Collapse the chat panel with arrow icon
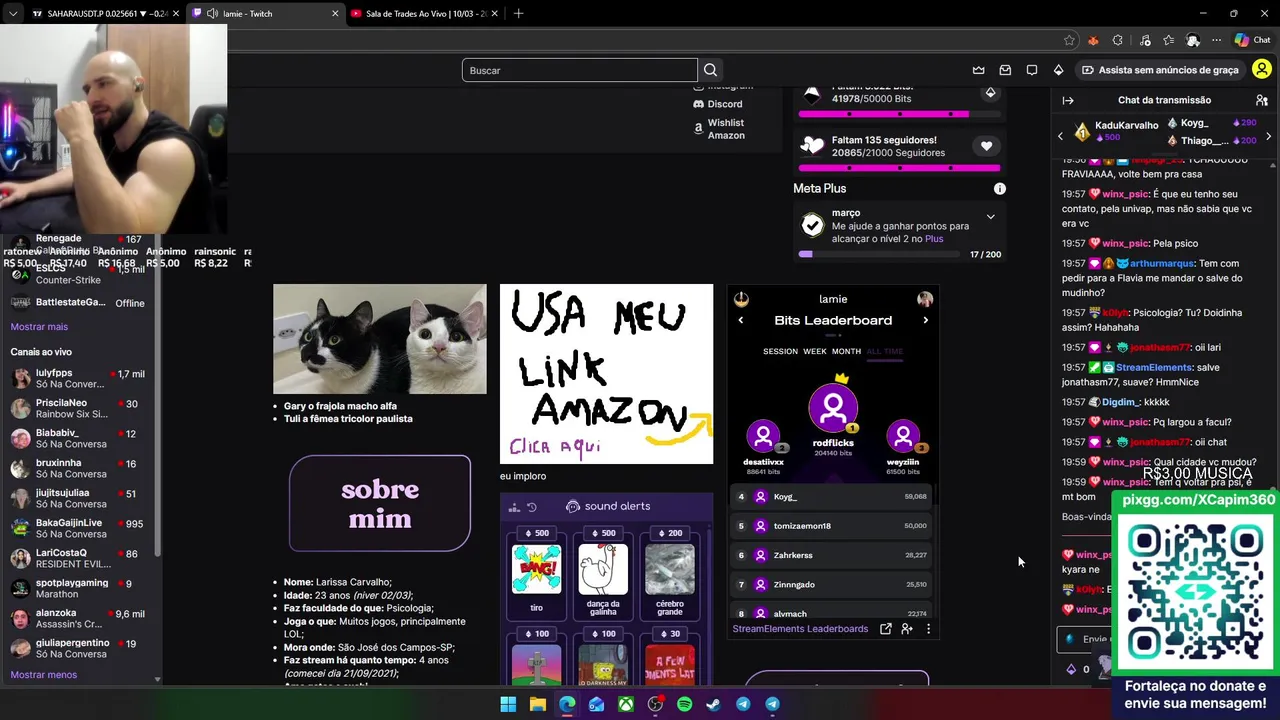1280x720 pixels. point(1068,100)
